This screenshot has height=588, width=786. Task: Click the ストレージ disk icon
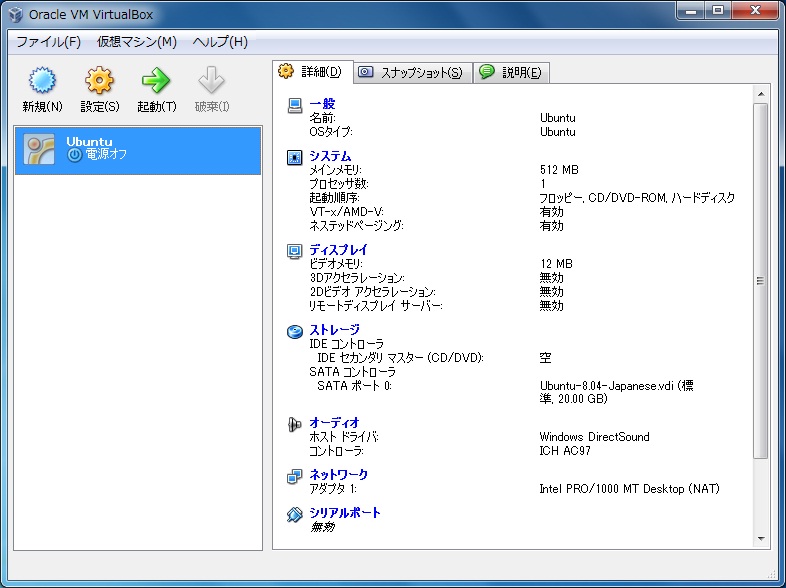click(x=295, y=331)
